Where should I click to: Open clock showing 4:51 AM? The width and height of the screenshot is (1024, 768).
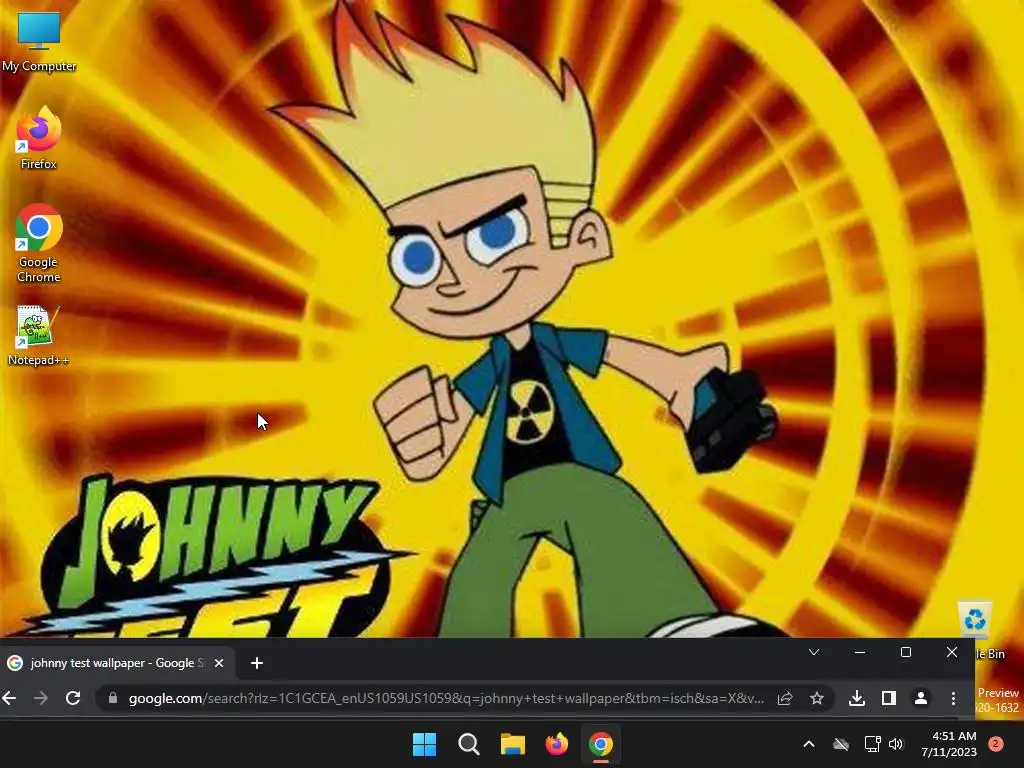pyautogui.click(x=949, y=744)
